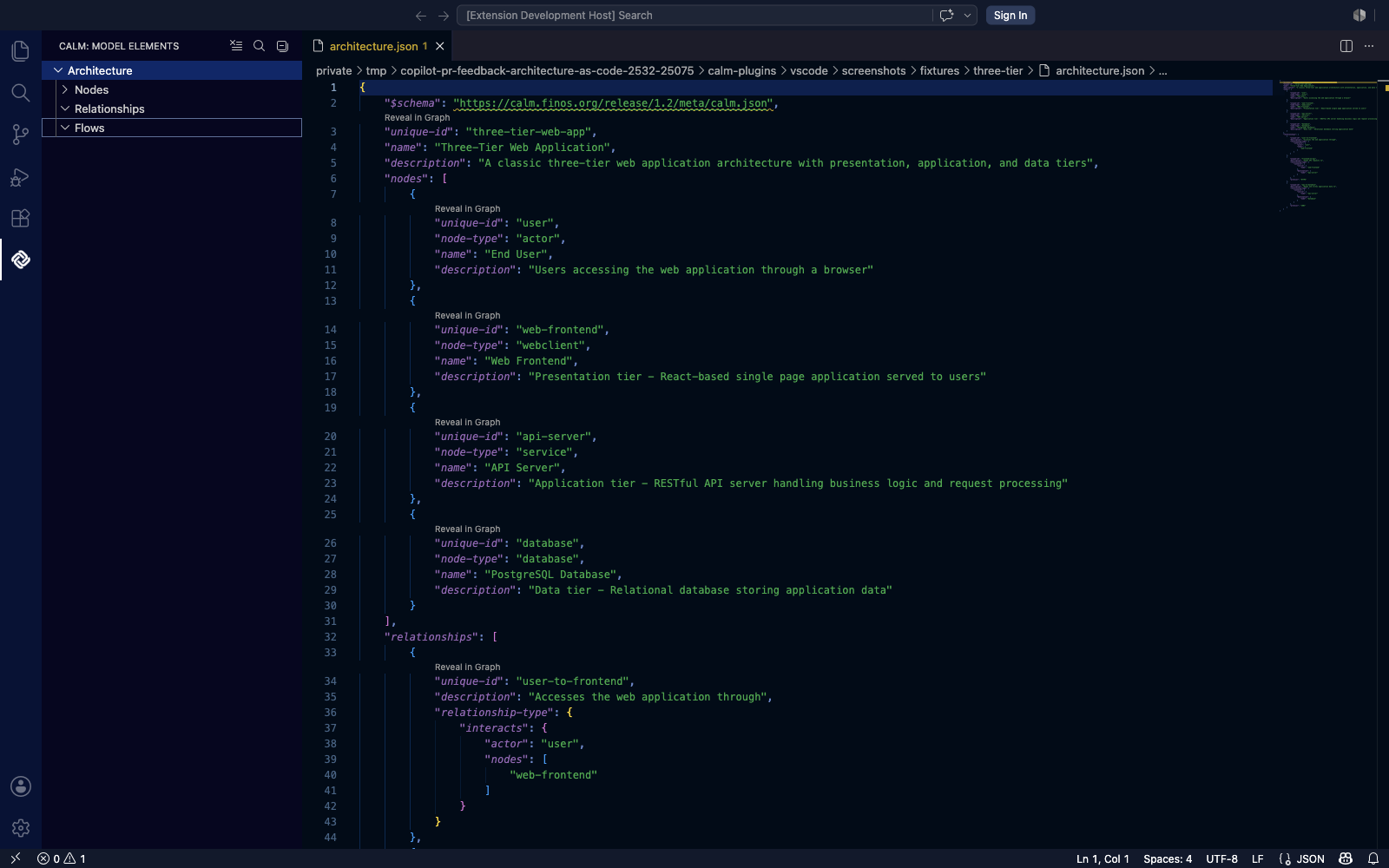Open the remote window indicator in status bar

pos(15,858)
